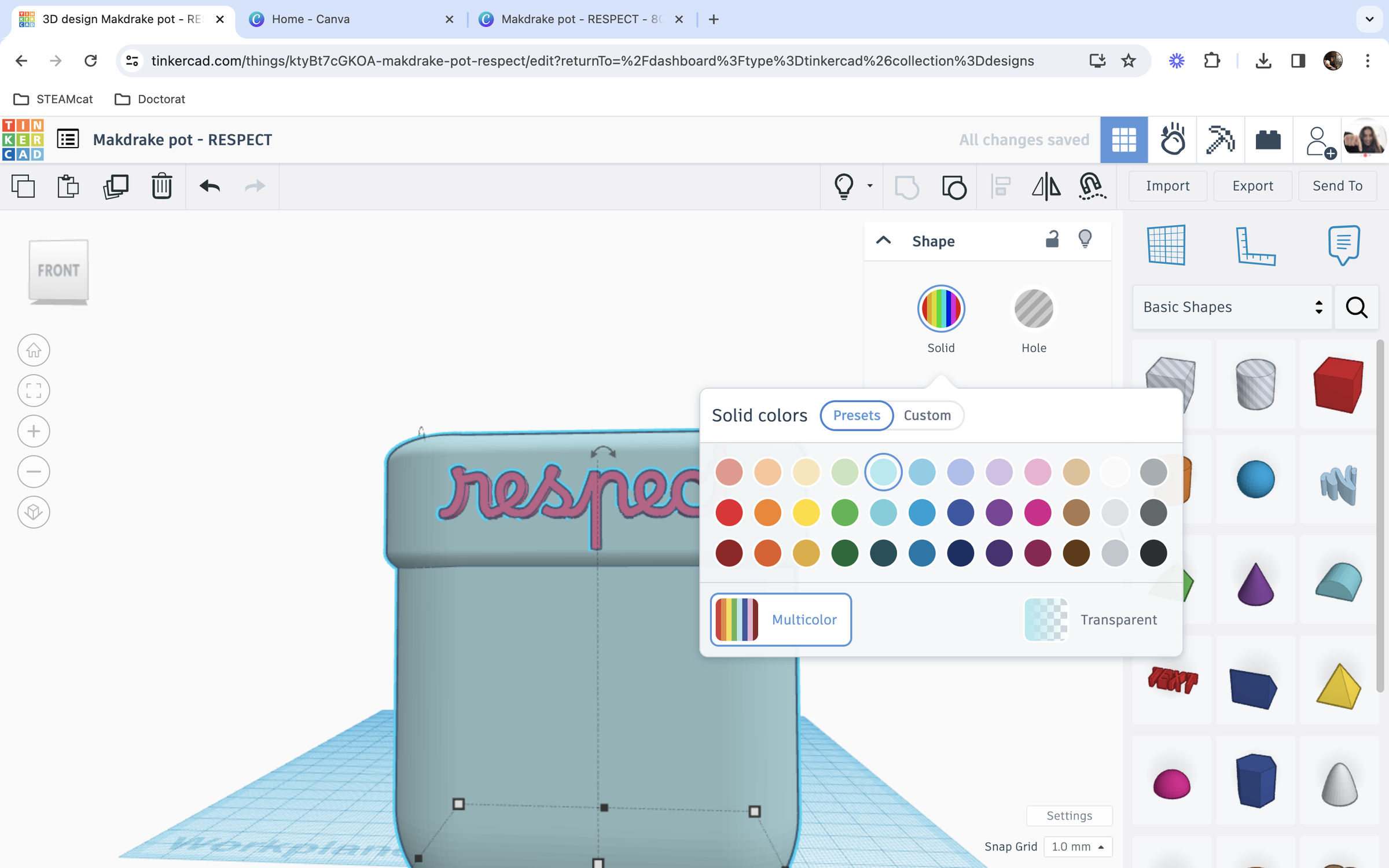Click the Cruise tool icon
The width and height of the screenshot is (1389, 868).
[x=1092, y=186]
